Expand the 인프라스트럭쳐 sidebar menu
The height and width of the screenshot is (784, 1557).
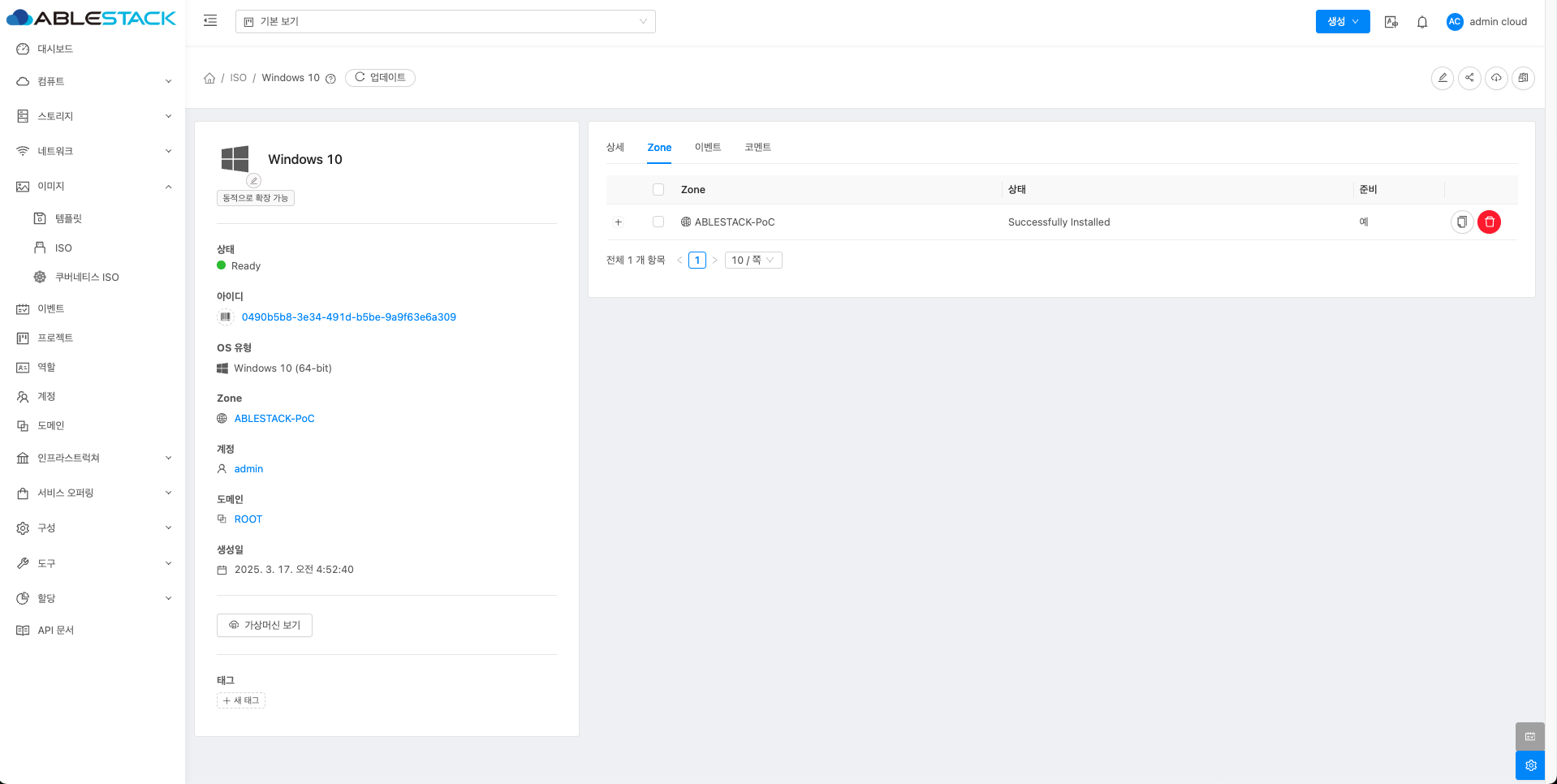(x=93, y=458)
